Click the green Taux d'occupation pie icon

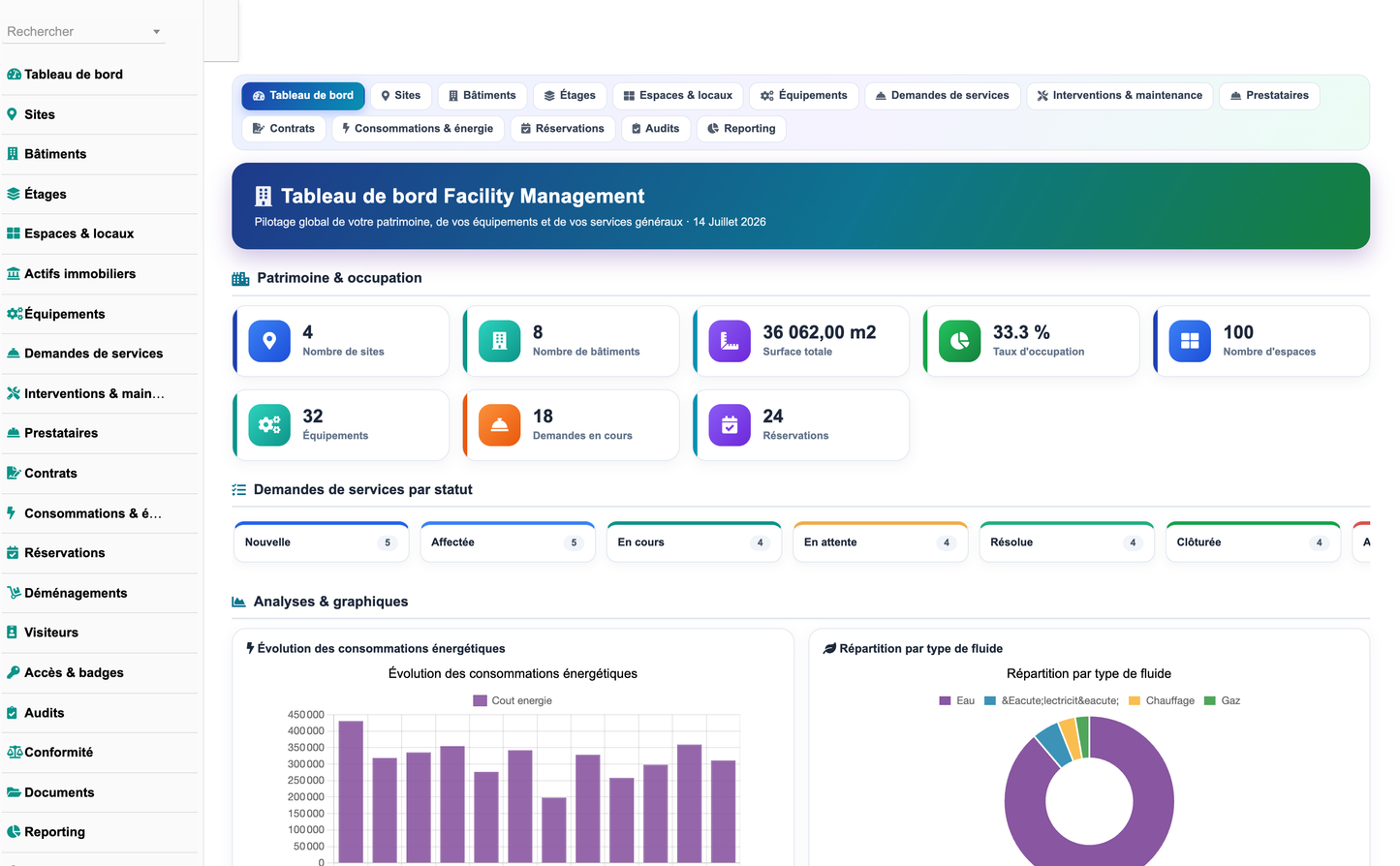pyautogui.click(x=960, y=341)
